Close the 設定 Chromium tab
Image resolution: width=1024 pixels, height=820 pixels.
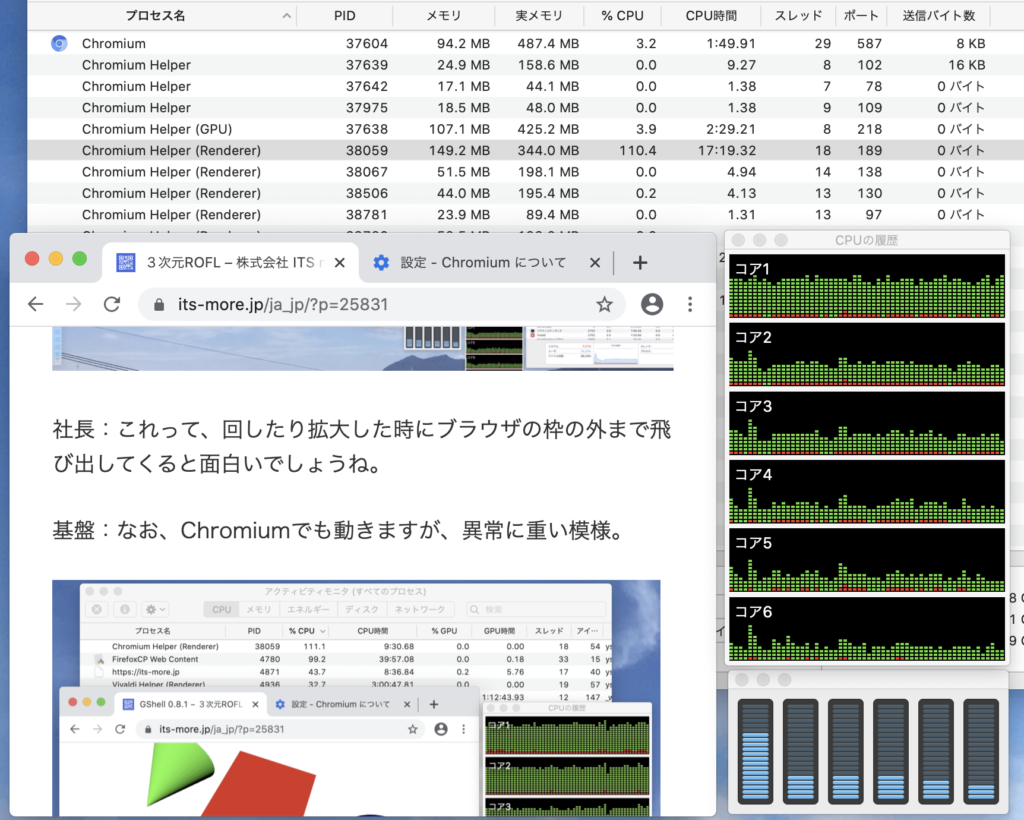[595, 262]
